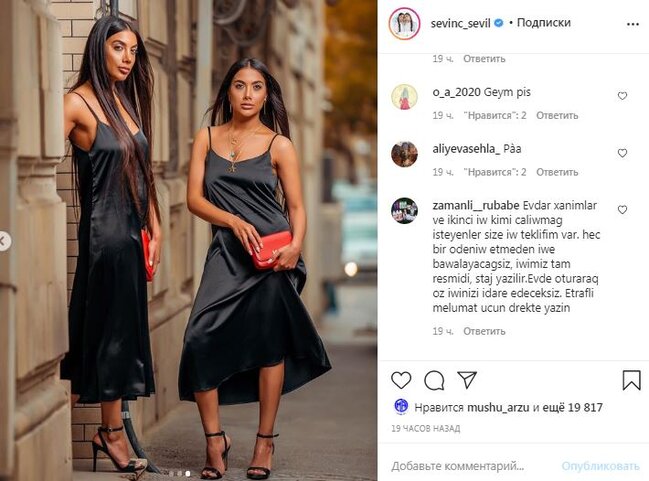View likes on aliyevasehla_'s comment
The height and width of the screenshot is (481, 649).
coord(495,172)
